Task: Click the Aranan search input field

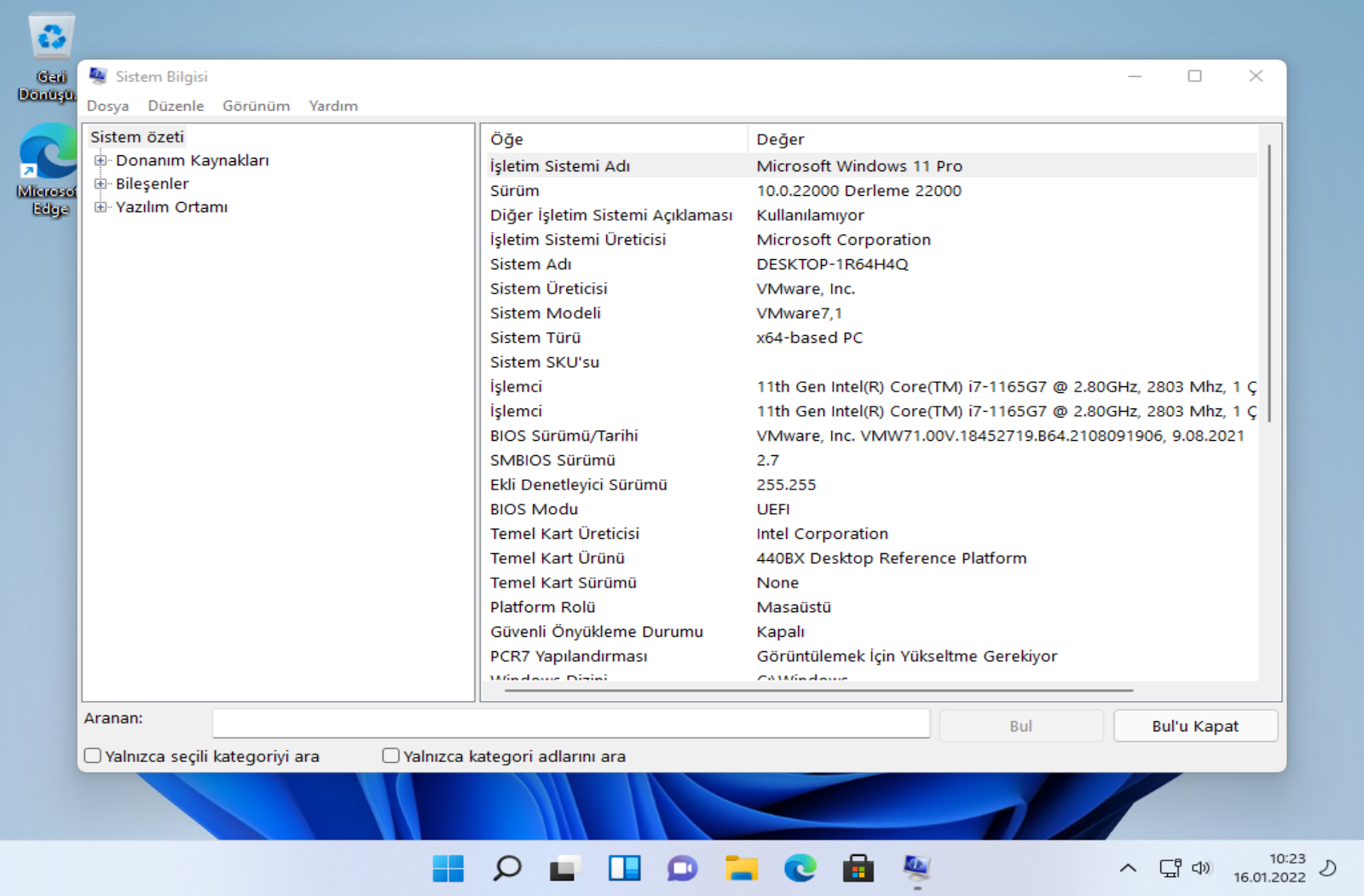Action: 571,724
